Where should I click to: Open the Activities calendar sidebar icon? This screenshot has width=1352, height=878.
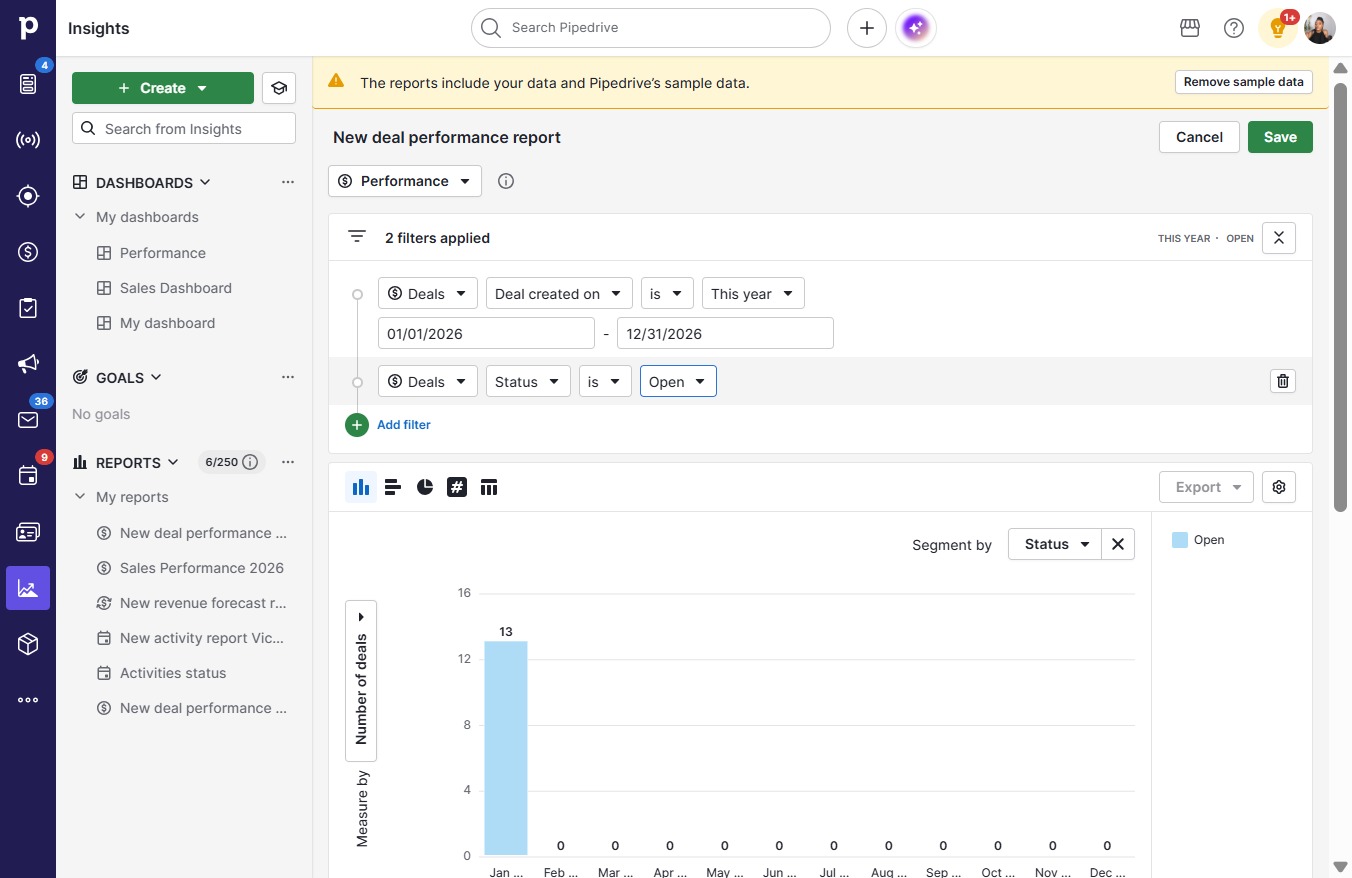[28, 476]
